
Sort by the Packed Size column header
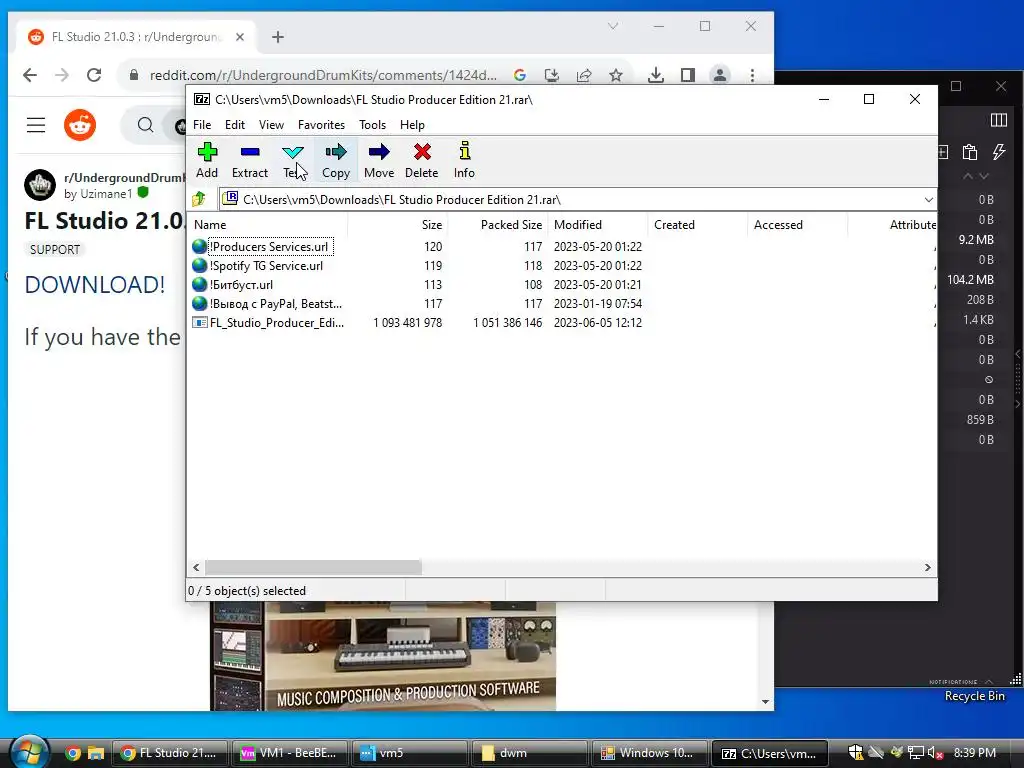tap(498, 225)
